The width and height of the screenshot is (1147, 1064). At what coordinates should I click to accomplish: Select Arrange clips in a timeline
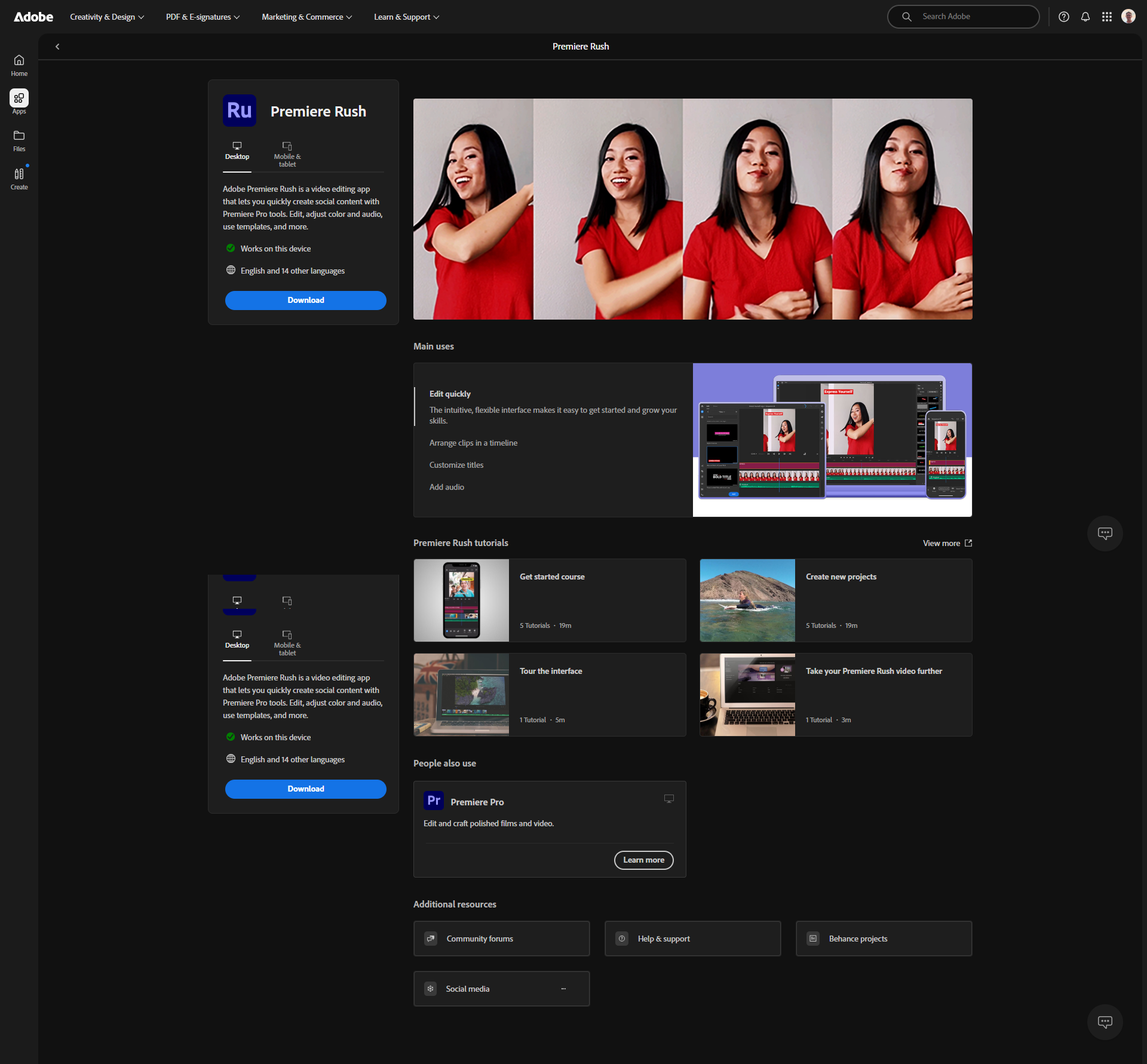[473, 443]
